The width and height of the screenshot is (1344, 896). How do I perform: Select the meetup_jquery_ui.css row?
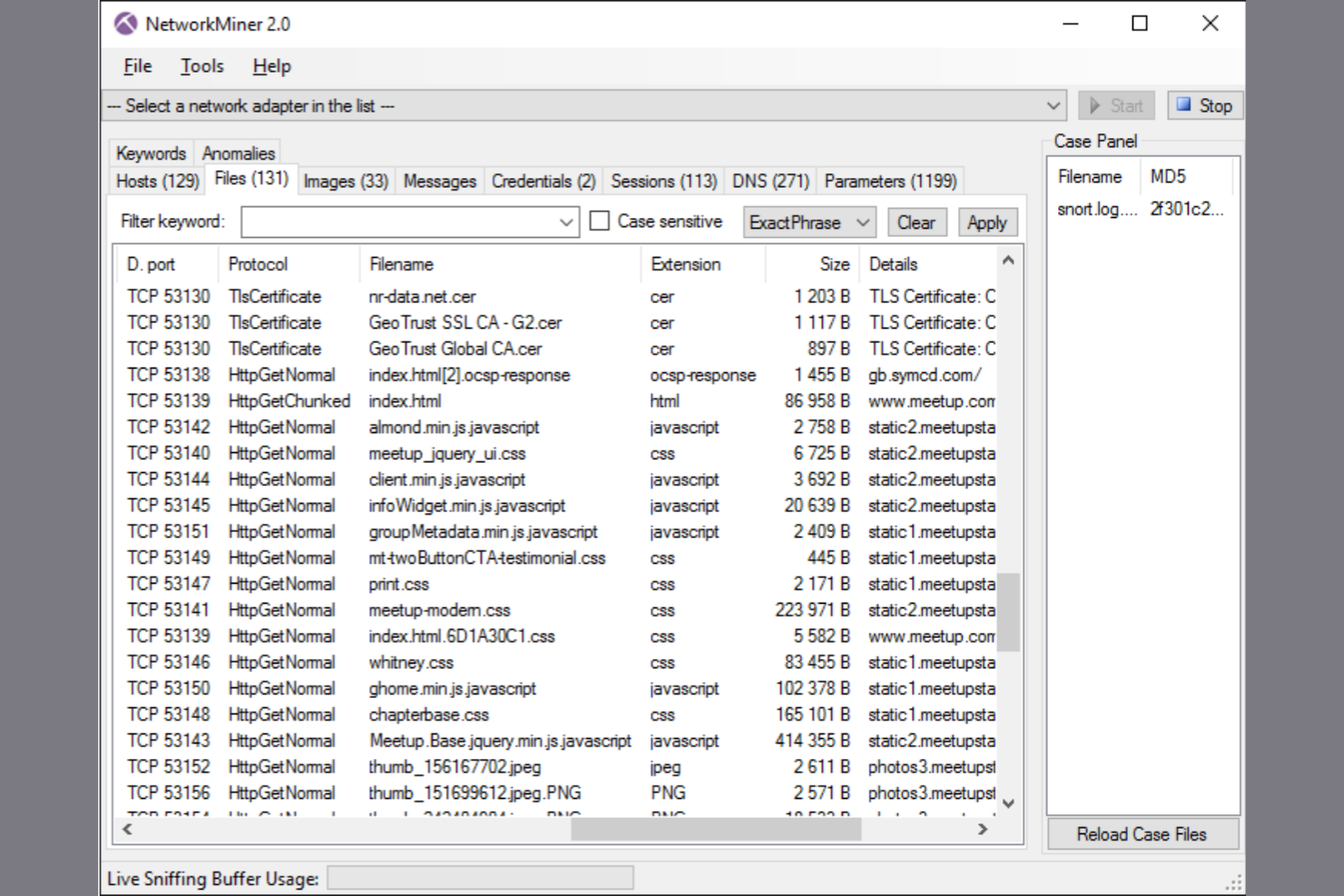click(556, 454)
